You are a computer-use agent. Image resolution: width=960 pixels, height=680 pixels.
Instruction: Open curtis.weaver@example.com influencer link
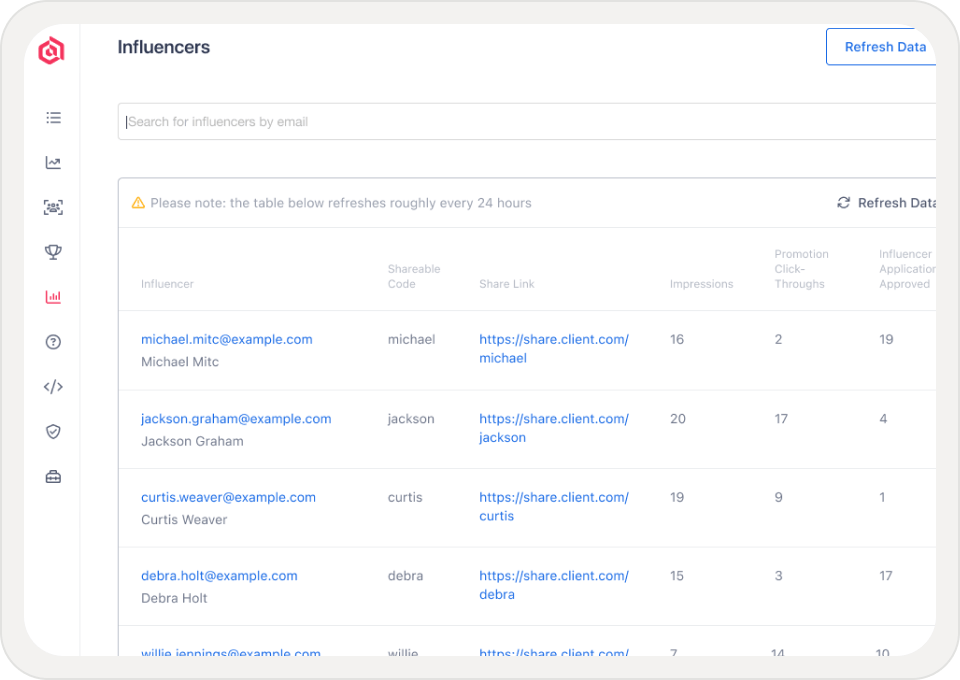pyautogui.click(x=228, y=497)
